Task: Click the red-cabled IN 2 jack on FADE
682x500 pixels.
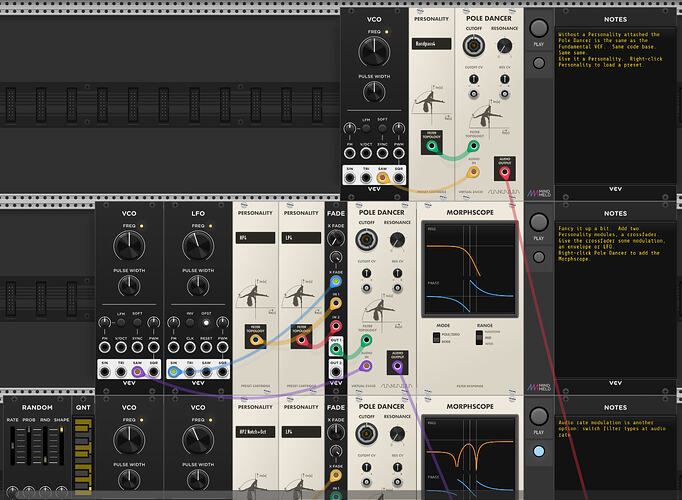Action: (x=336, y=326)
